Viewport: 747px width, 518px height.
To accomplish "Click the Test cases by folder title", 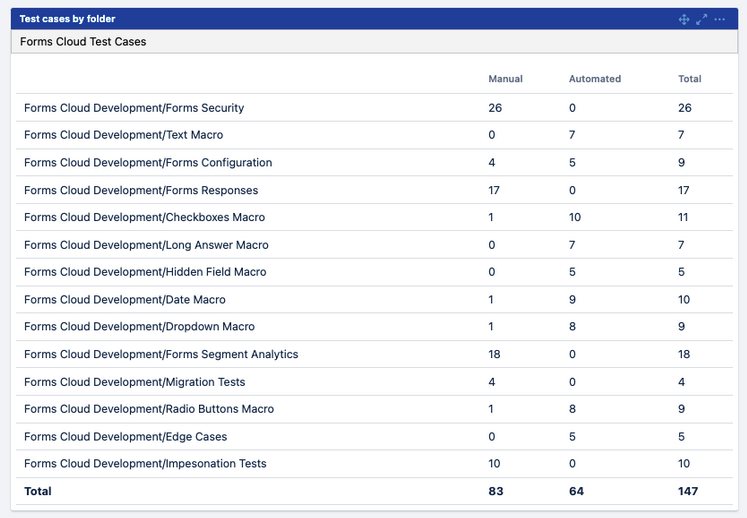I will point(67,19).
